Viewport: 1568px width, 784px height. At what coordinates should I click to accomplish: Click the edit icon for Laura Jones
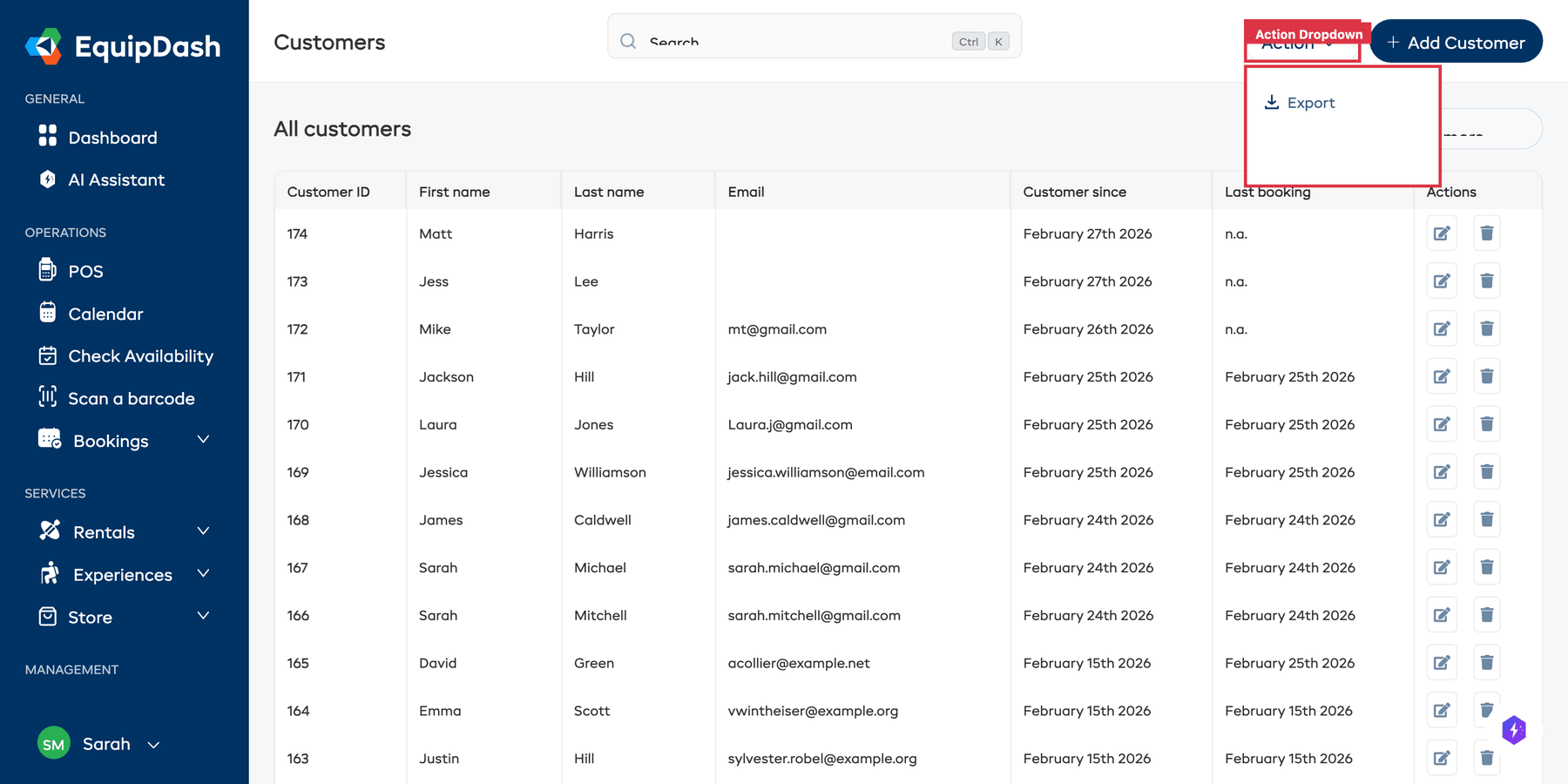[x=1442, y=424]
